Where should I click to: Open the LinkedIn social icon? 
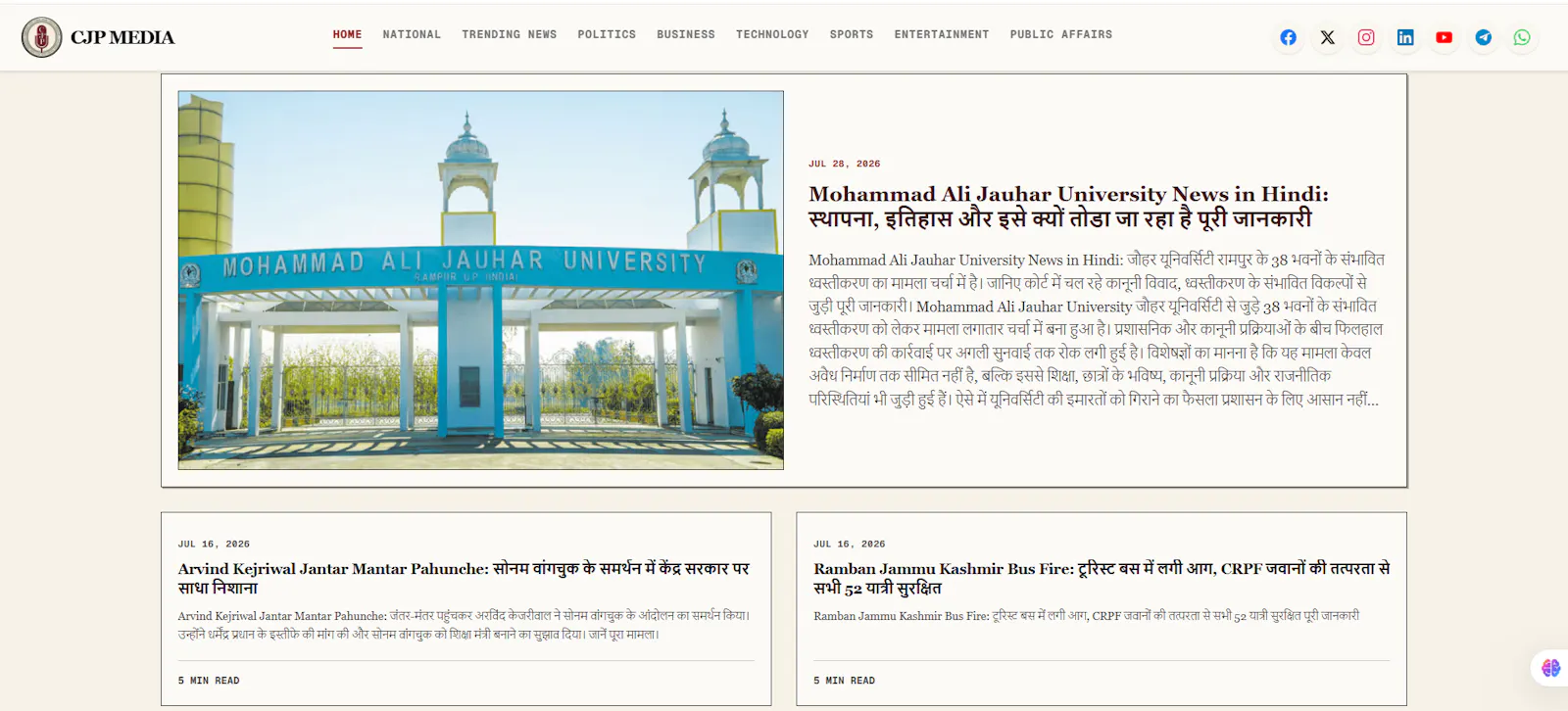point(1405,37)
